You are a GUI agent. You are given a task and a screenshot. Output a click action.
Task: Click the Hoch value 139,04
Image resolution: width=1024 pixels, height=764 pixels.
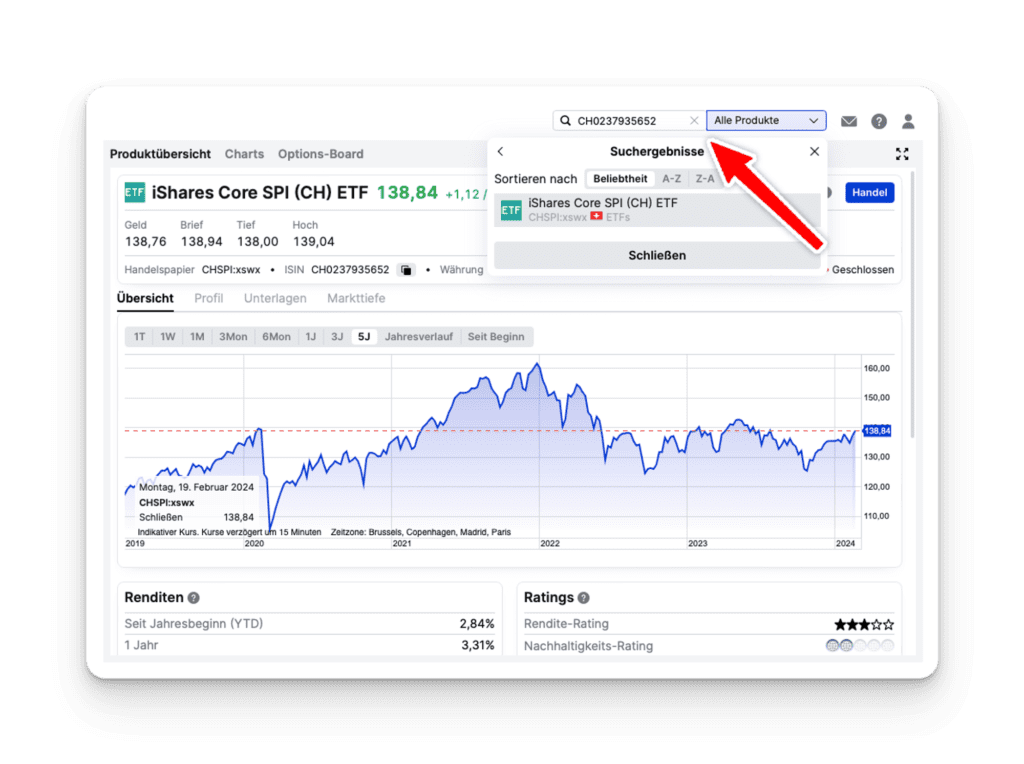pos(313,242)
